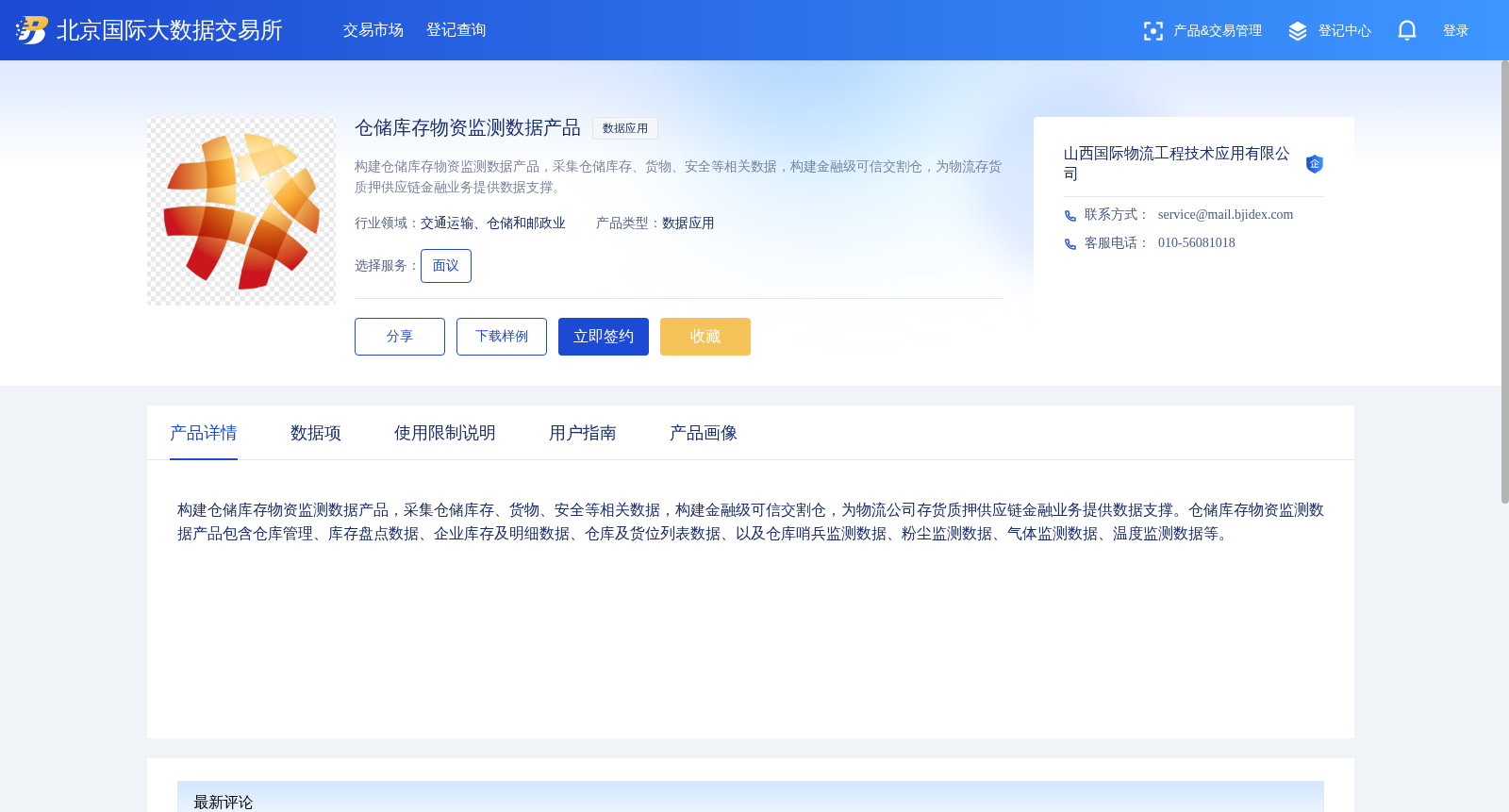The height and width of the screenshot is (812, 1509).
Task: Click the 登录 link
Action: coord(1456,31)
